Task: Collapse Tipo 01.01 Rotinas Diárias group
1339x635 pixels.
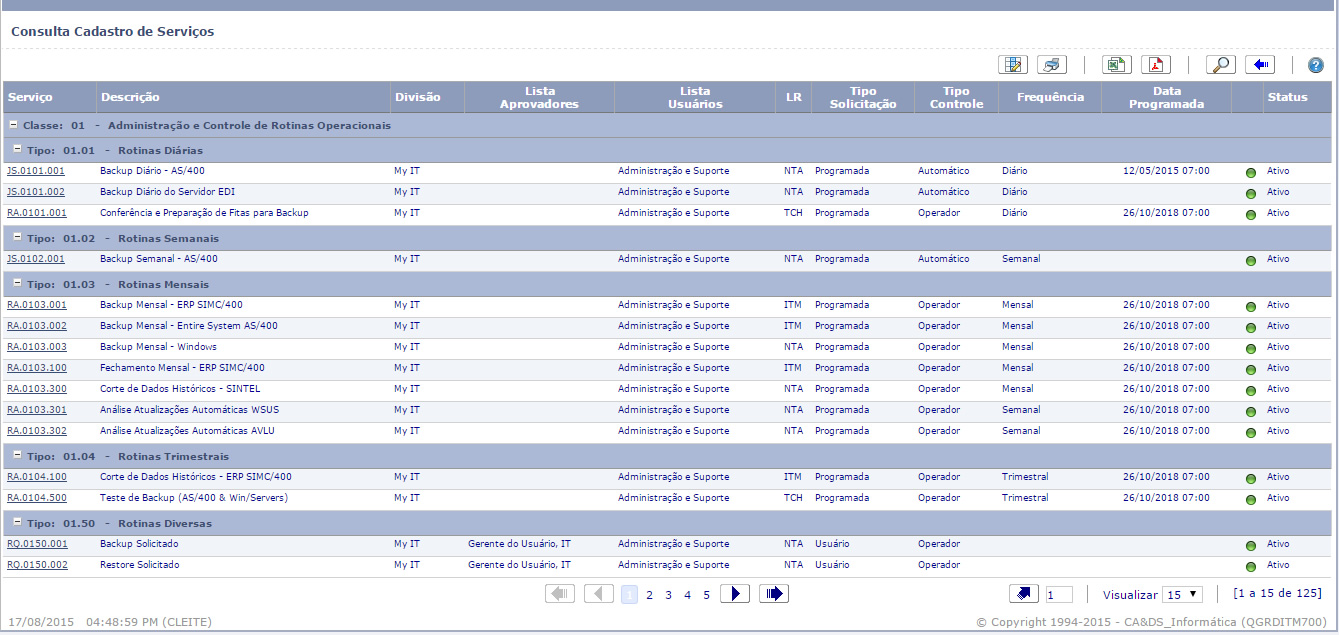Action: tap(17, 150)
